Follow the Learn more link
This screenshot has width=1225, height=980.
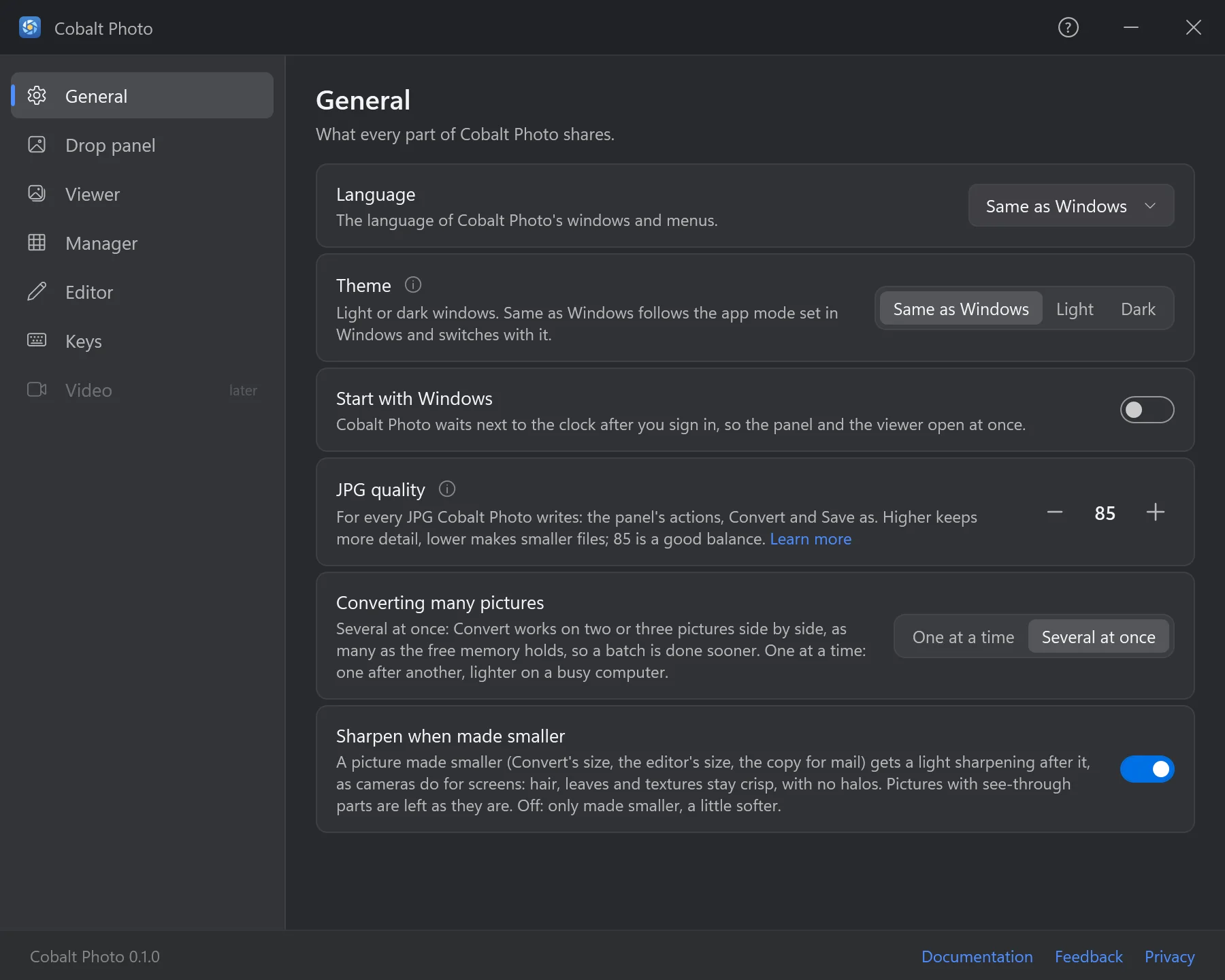[811, 538]
